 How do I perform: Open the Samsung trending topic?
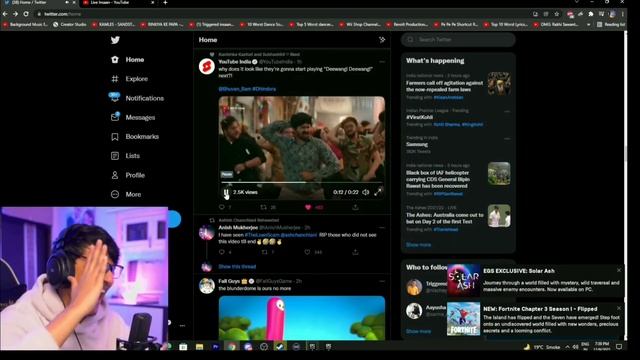pos(417,144)
